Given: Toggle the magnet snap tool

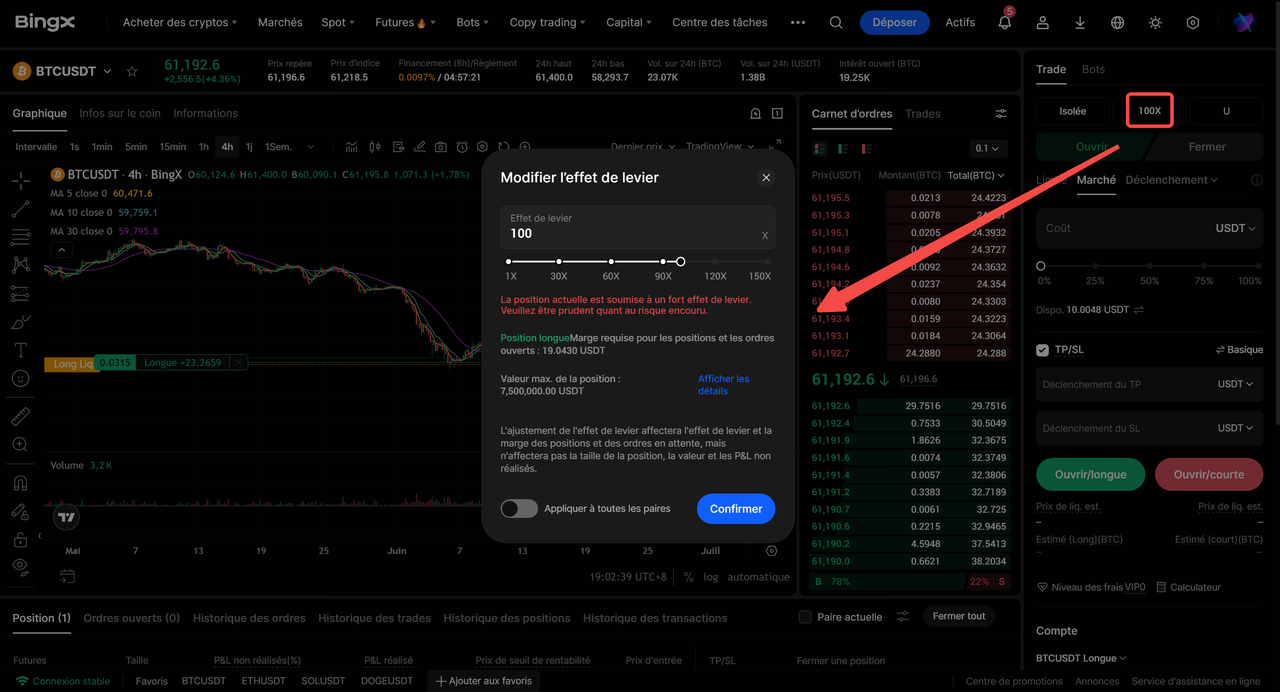Looking at the screenshot, I should [20, 483].
